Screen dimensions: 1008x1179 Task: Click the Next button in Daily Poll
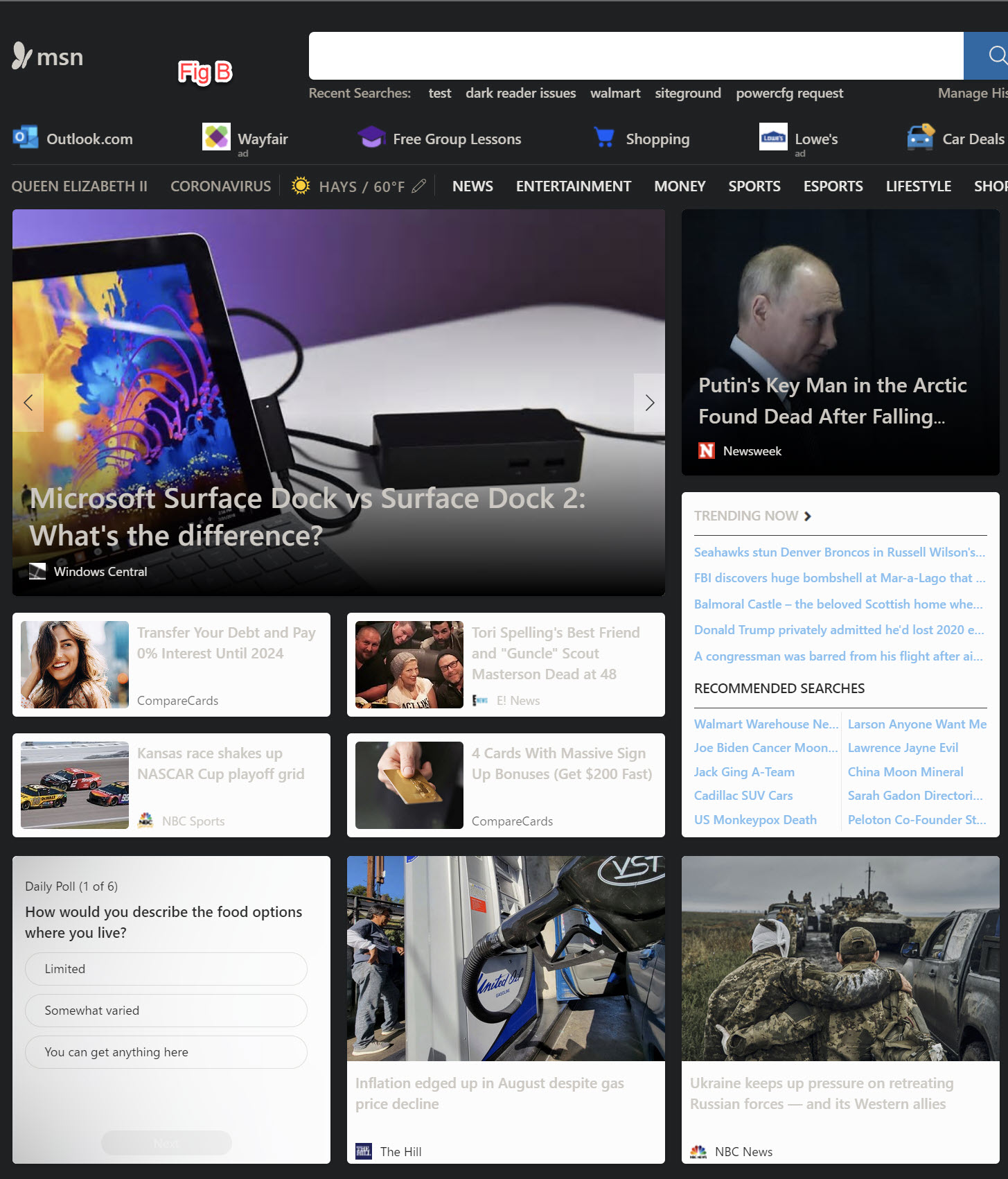166,1143
